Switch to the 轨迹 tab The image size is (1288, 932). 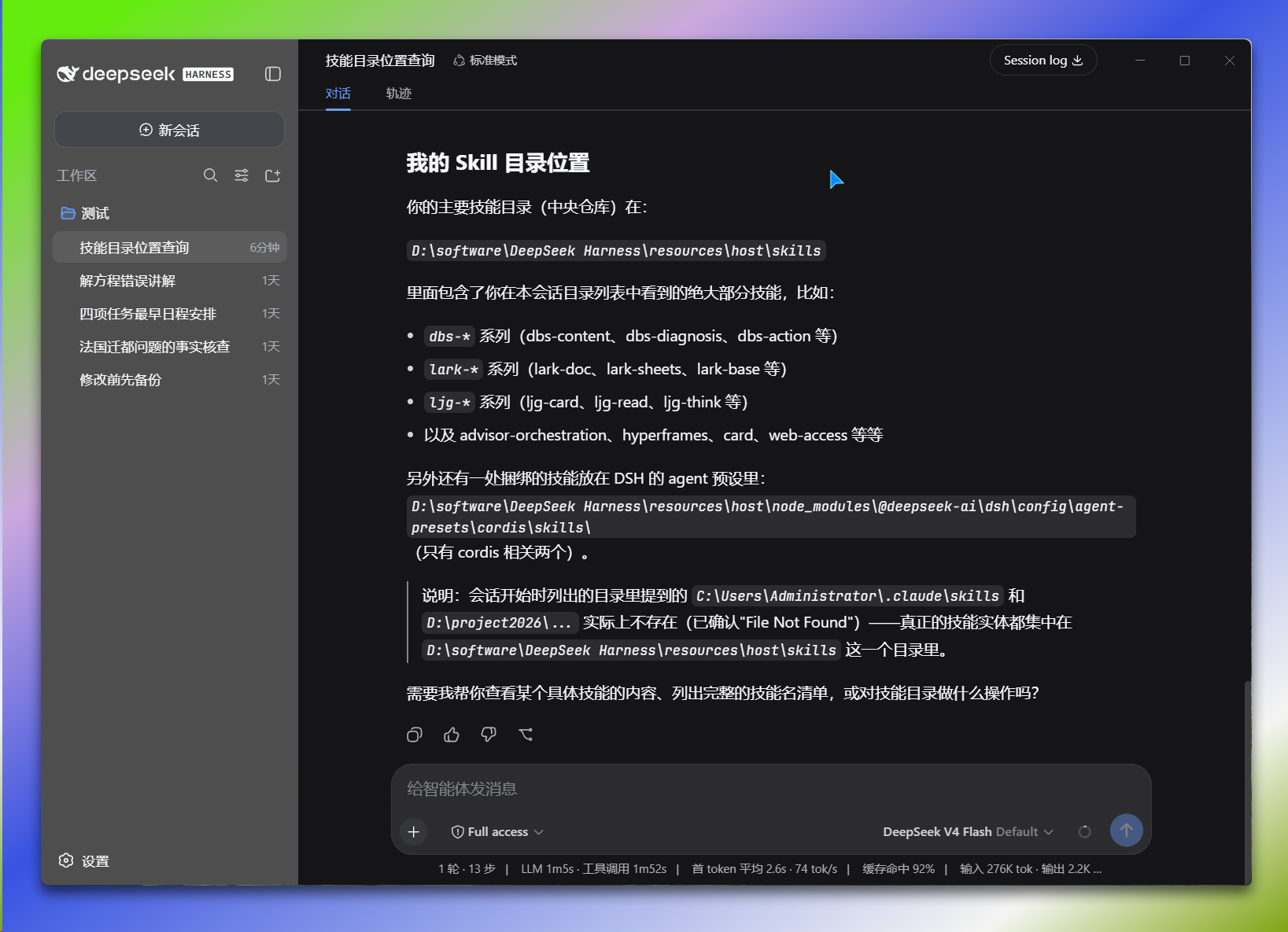pyautogui.click(x=399, y=94)
